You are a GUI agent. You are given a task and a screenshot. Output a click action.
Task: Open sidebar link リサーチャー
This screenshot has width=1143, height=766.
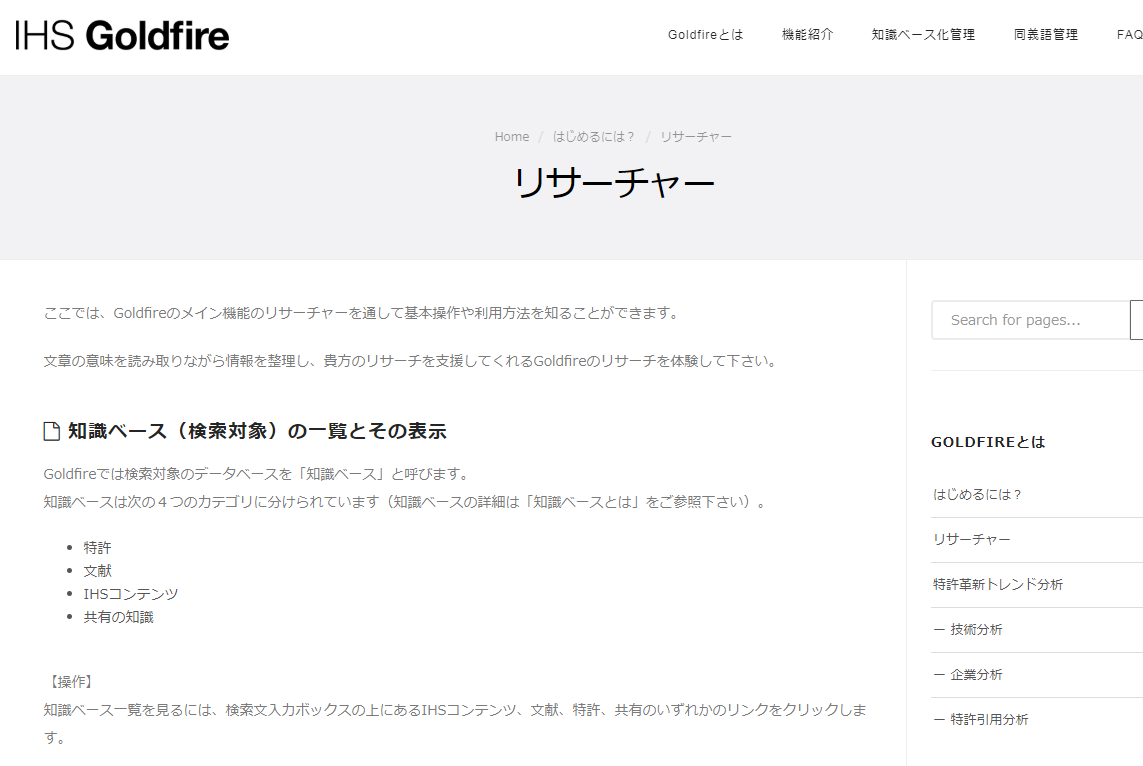click(972, 539)
